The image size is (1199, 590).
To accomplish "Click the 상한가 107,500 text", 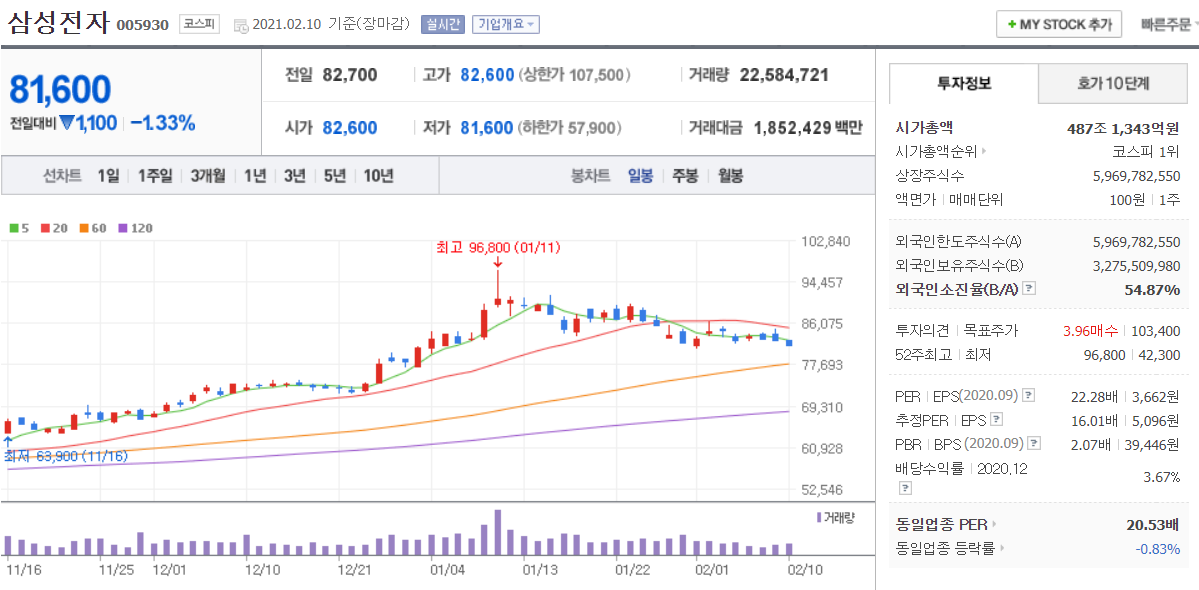I will point(575,75).
